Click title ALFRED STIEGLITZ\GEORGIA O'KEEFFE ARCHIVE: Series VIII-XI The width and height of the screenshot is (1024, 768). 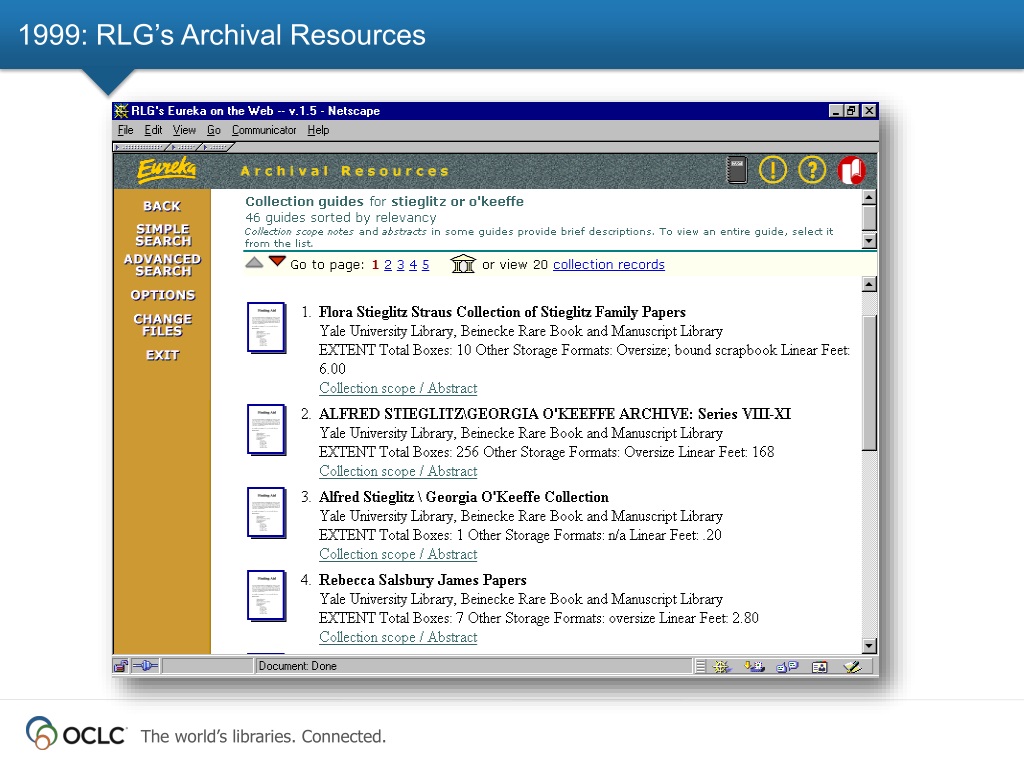555,414
